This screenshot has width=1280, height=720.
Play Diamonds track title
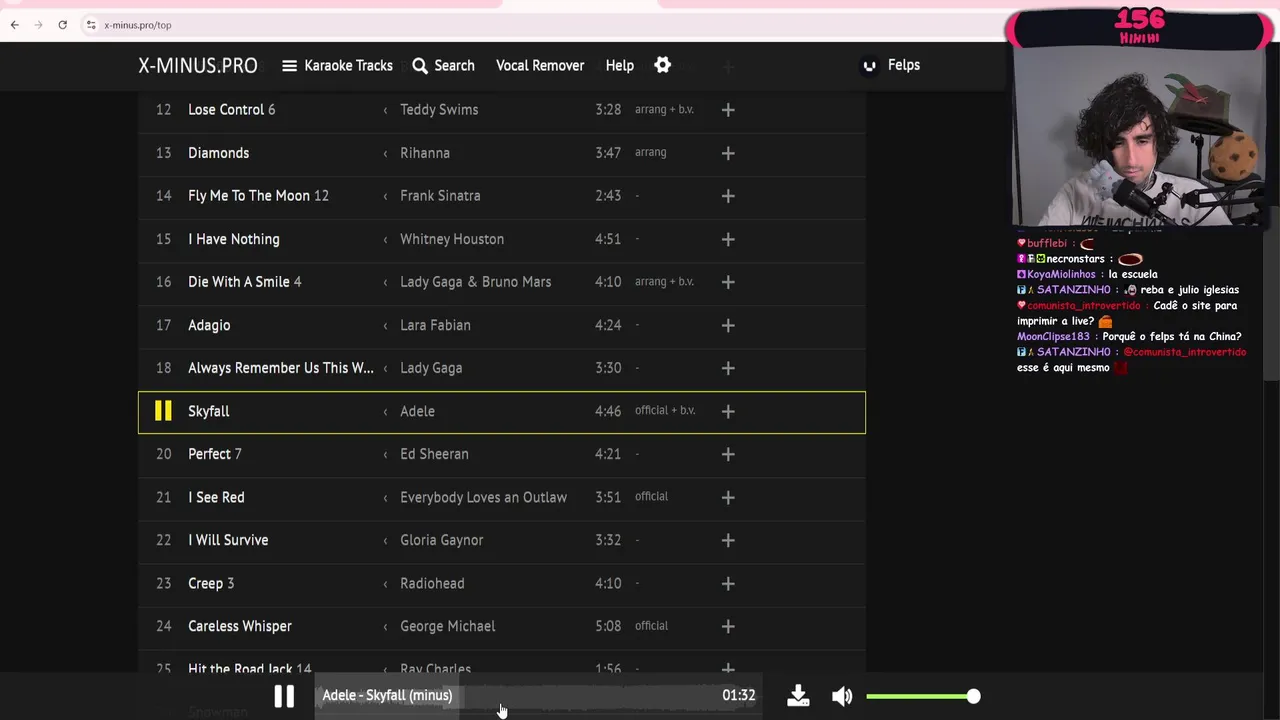click(x=218, y=153)
